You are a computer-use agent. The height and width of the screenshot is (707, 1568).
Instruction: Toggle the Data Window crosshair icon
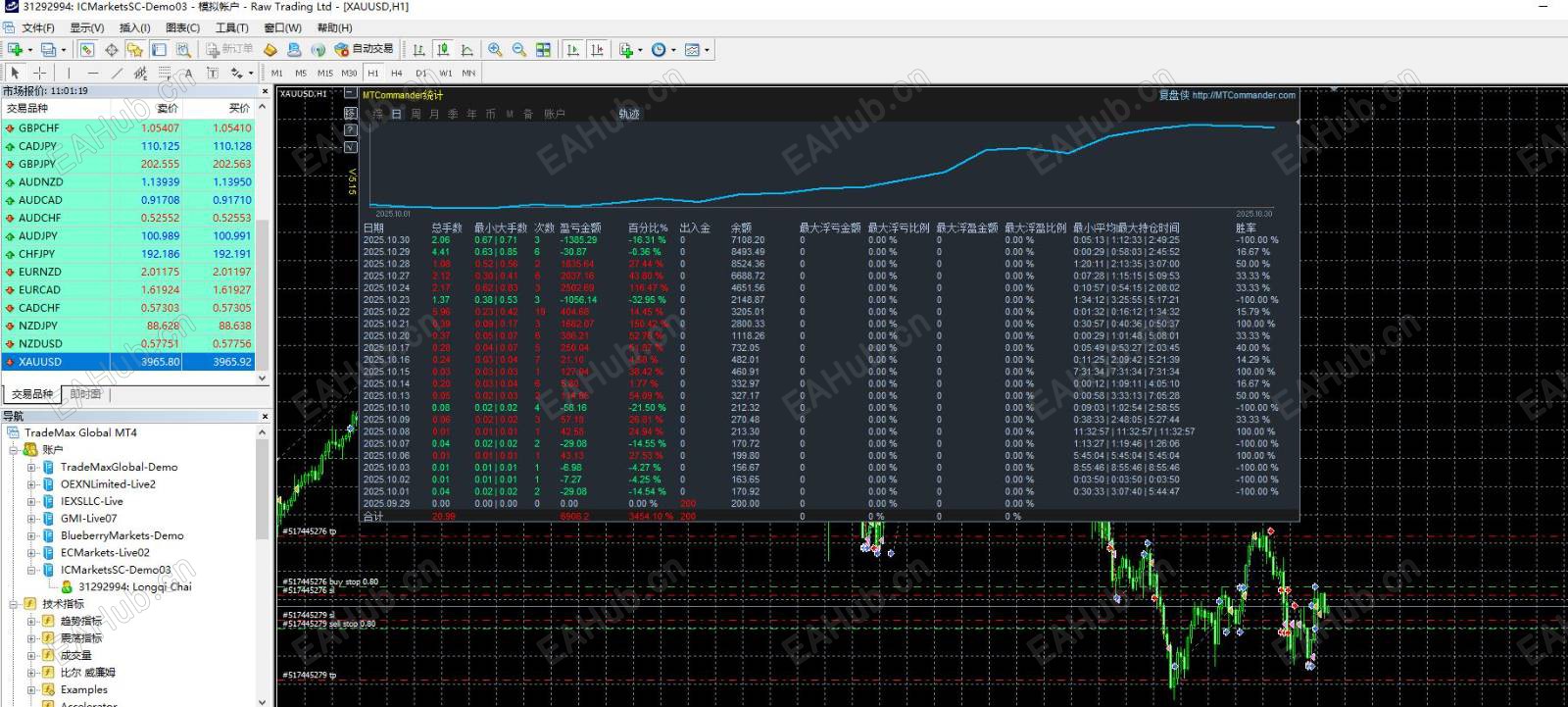coord(111,49)
